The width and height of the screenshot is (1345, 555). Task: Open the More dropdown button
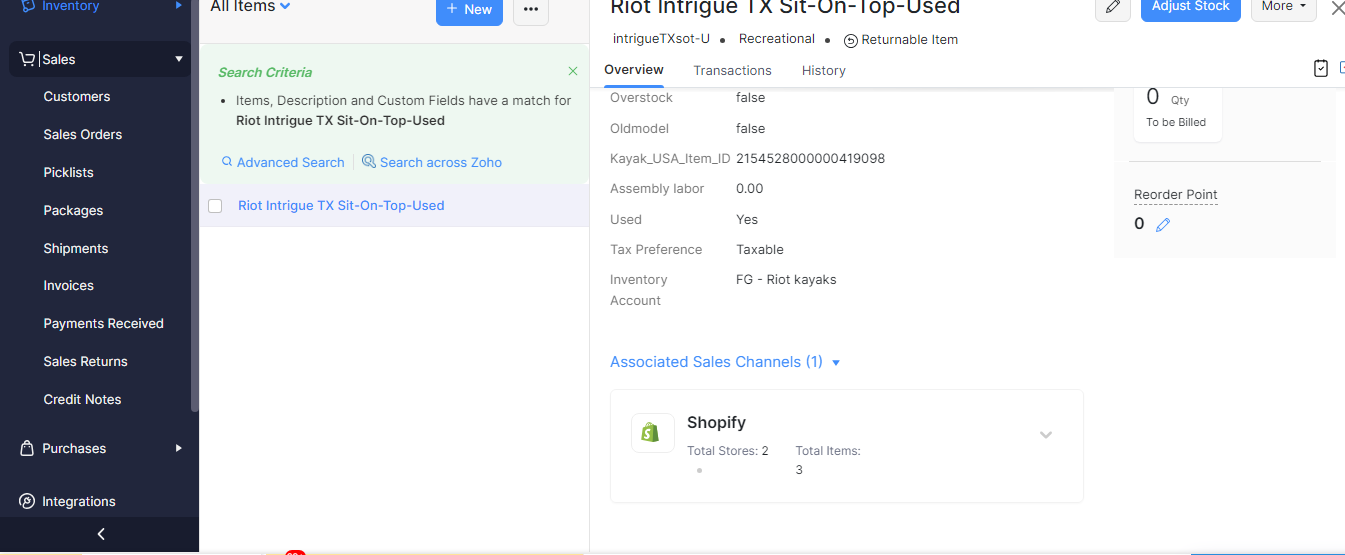pos(1284,7)
